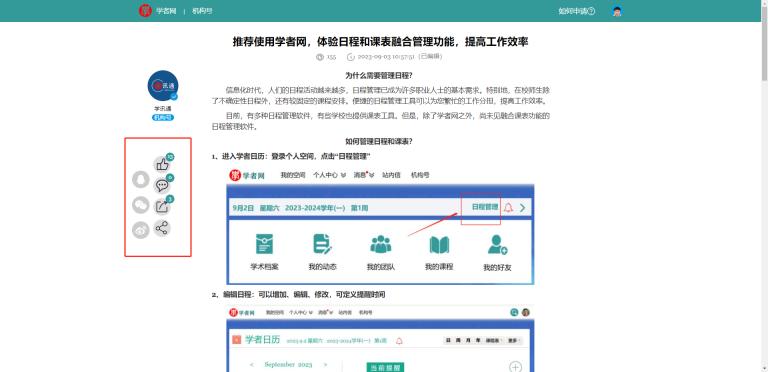768x372 pixels.
Task: Share to WeChat via its icon
Action: [x=141, y=205]
